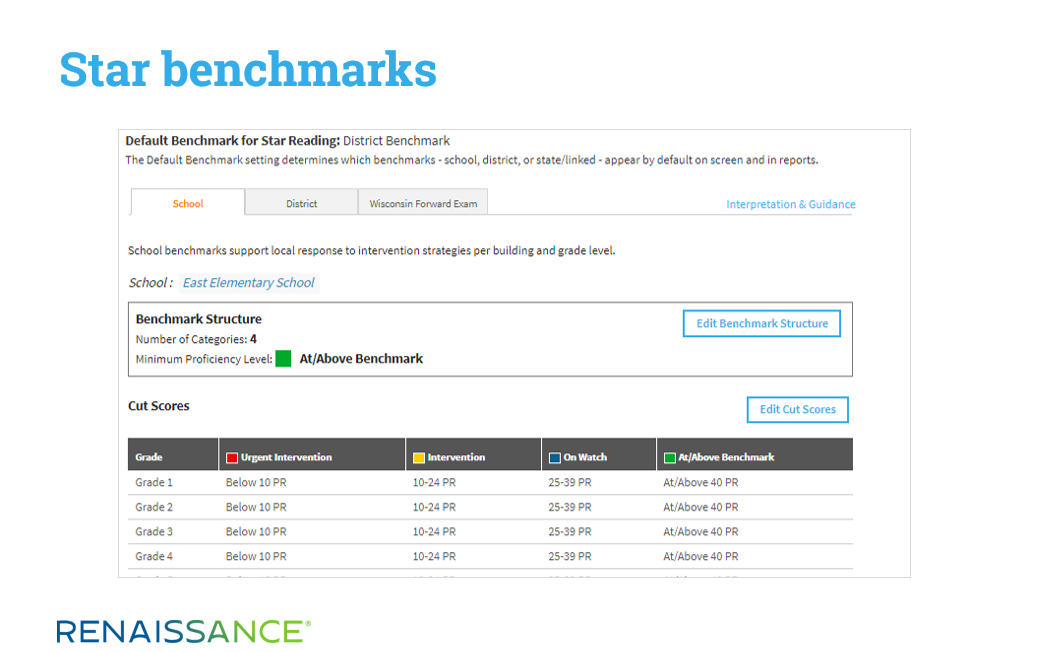The image size is (1044, 652).
Task: Click the East Elementary School link
Action: coord(248,283)
